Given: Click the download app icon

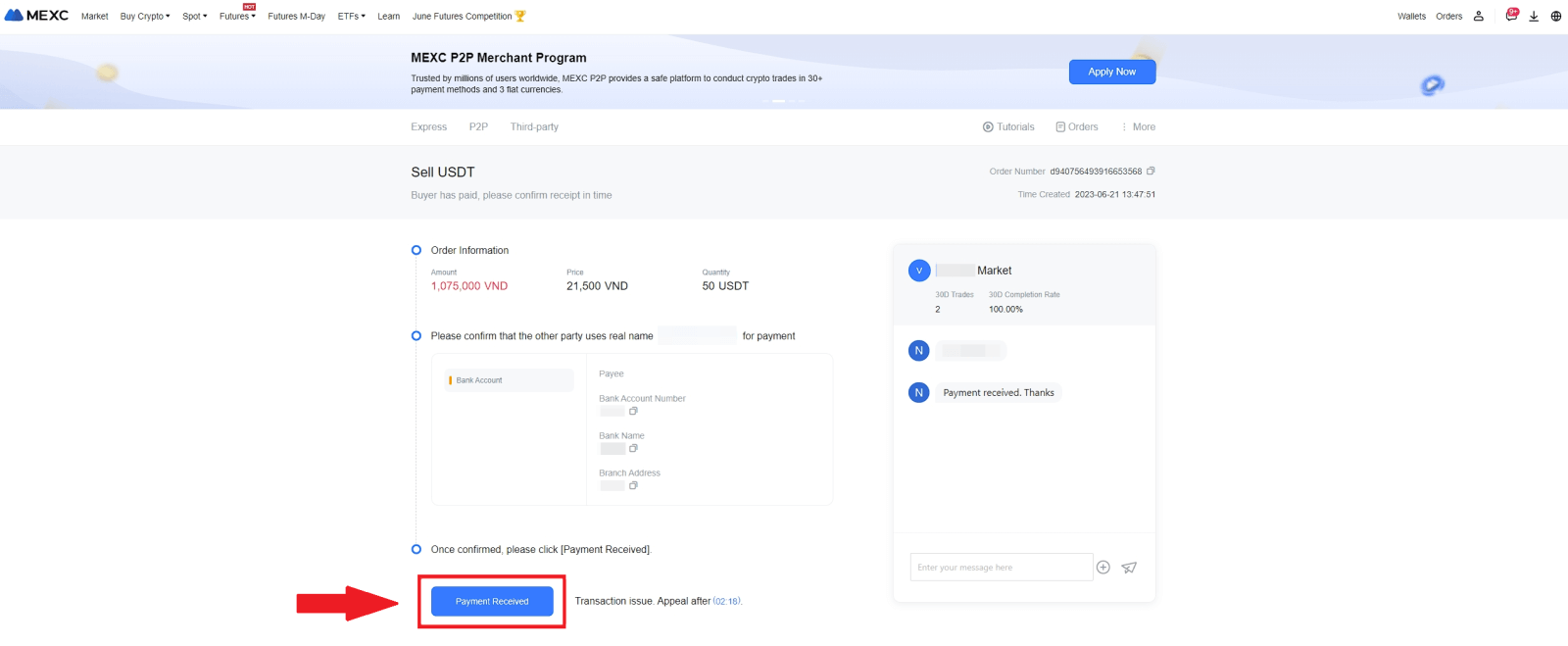Looking at the screenshot, I should point(1534,16).
